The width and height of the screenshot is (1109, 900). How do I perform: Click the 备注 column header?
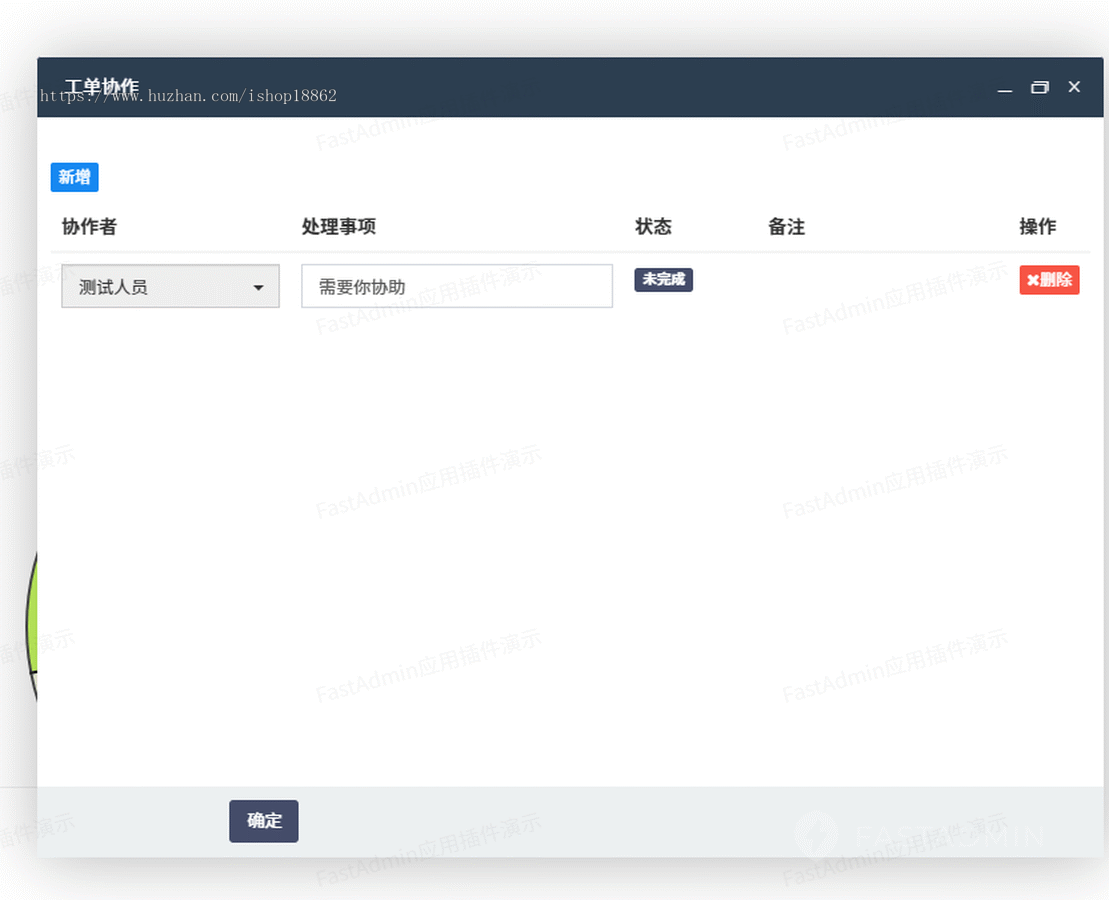point(786,227)
